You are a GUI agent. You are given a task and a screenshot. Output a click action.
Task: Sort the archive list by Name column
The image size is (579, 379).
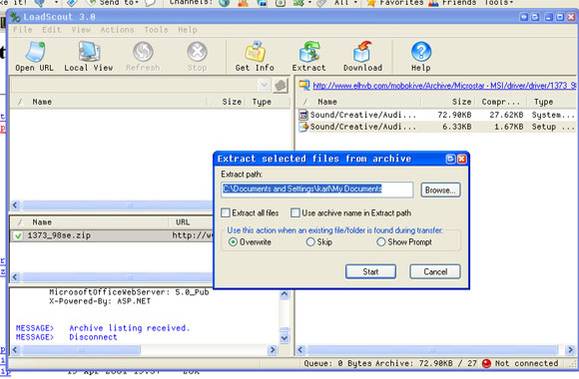360,102
